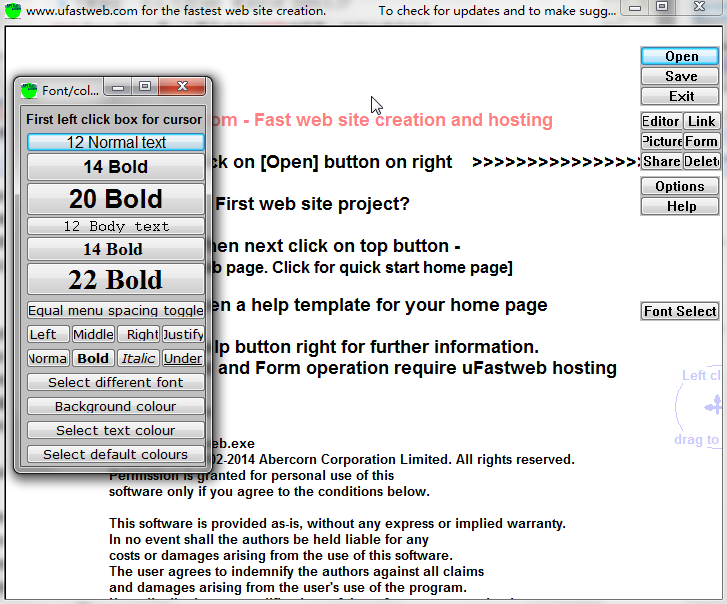Open Select text colour picker
This screenshot has width=727, height=604.
point(115,431)
